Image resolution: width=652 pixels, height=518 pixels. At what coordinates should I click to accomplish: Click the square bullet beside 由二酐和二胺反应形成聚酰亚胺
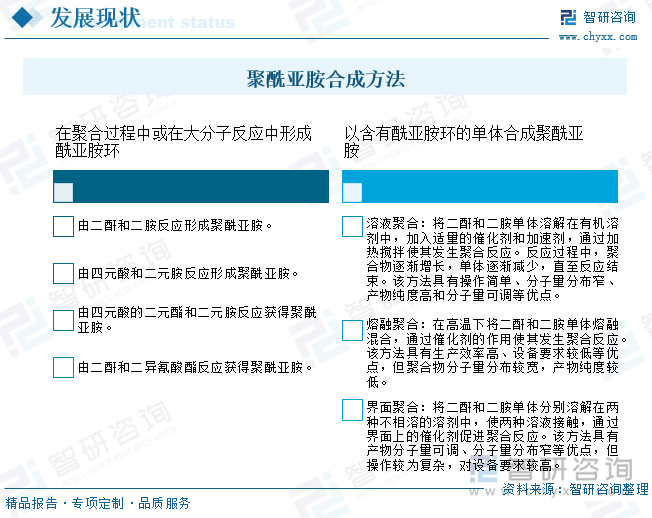(x=63, y=226)
